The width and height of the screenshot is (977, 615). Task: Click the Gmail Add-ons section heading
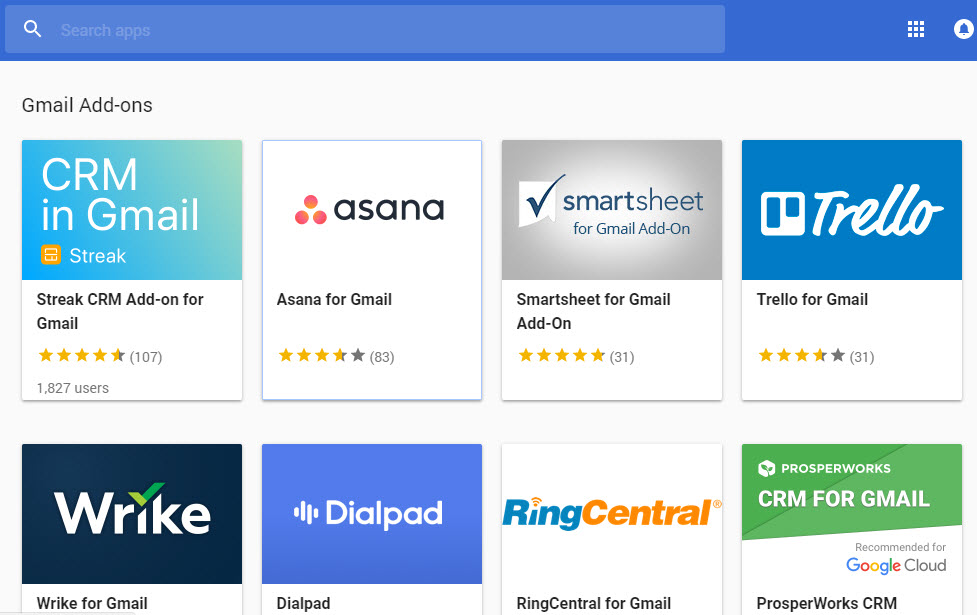pyautogui.click(x=87, y=105)
